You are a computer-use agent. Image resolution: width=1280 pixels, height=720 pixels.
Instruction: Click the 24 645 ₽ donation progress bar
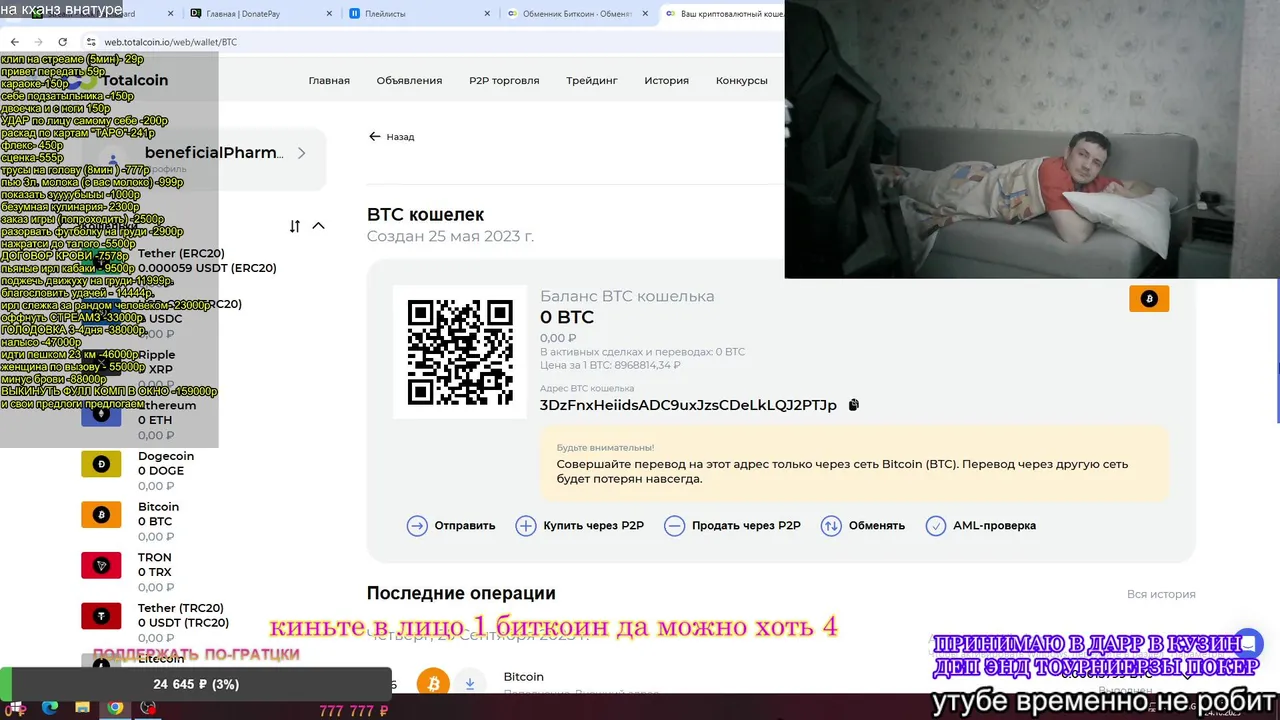pyautogui.click(x=196, y=684)
